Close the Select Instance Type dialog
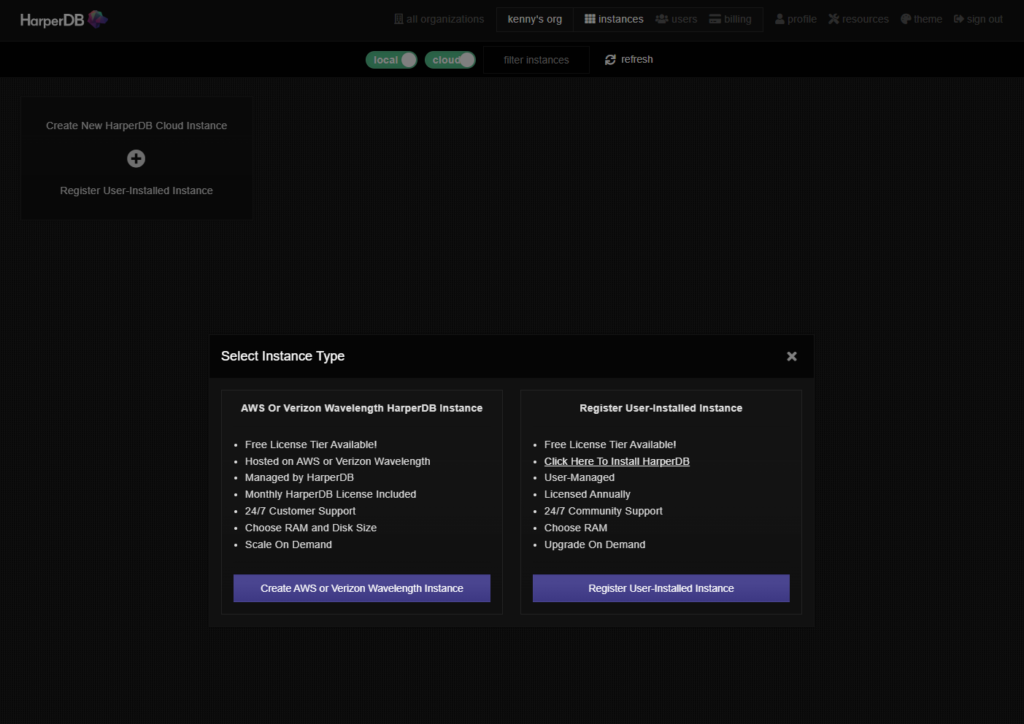Screen dimensions: 1024x724 pos(792,356)
